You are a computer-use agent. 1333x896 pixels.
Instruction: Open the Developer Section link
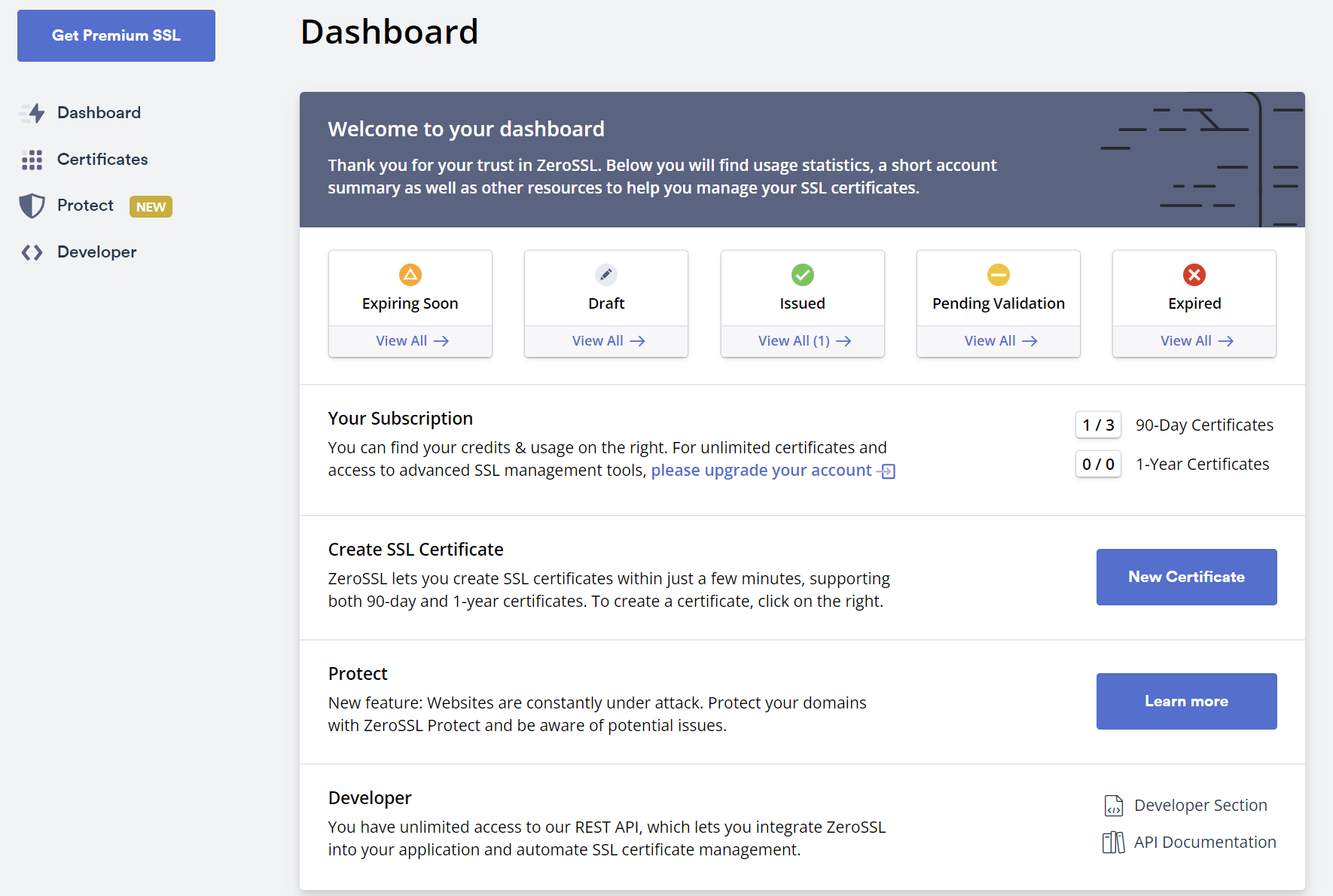click(1200, 806)
